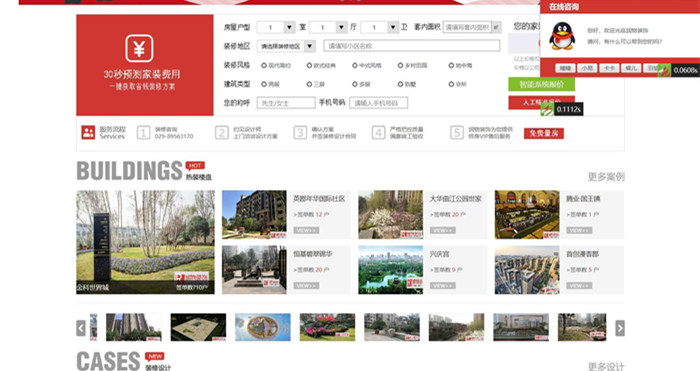Image resolution: width=700 pixels, height=371 pixels.
Task: Select the 中式风格 decoration style
Action: [x=354, y=66]
